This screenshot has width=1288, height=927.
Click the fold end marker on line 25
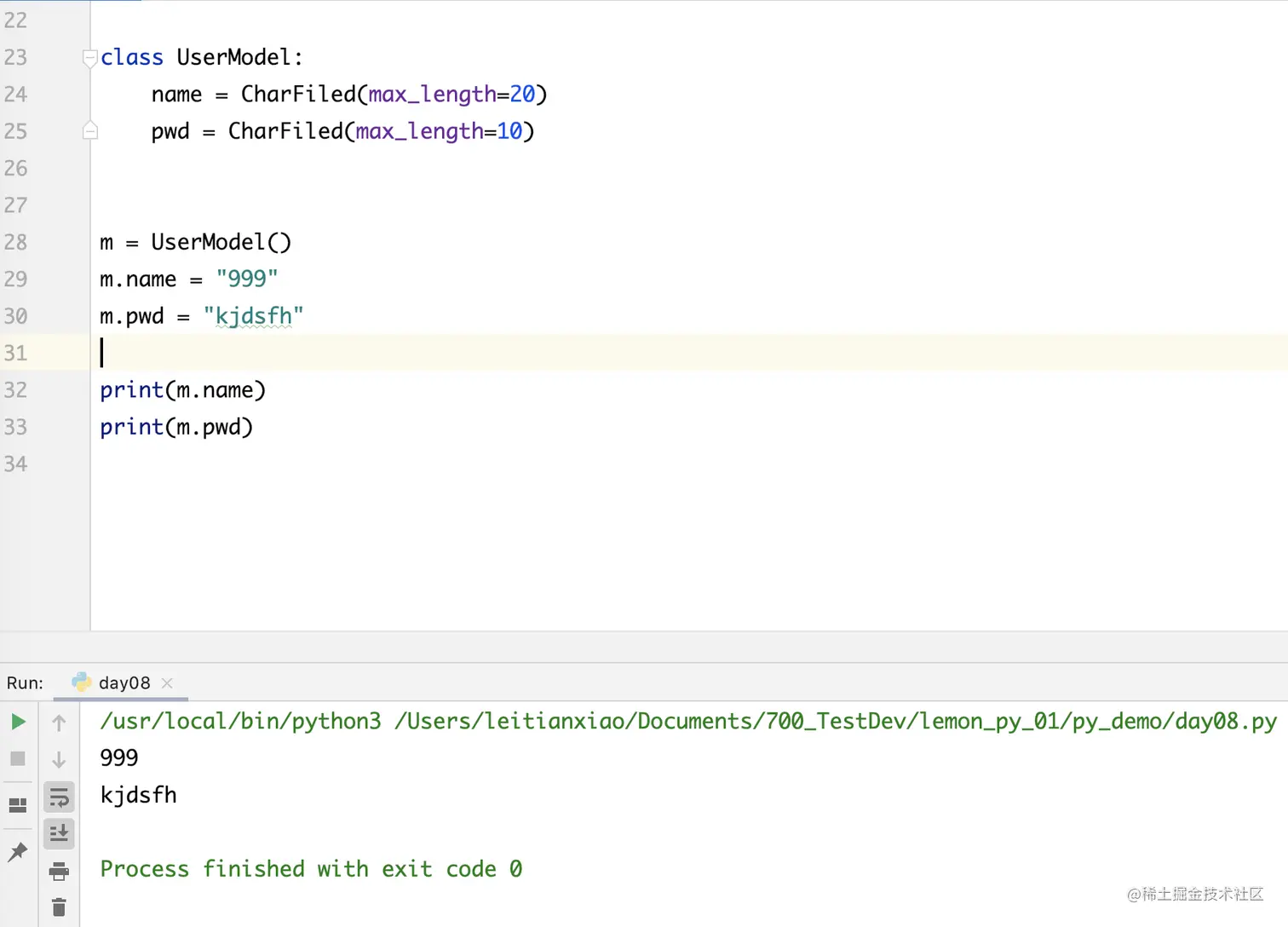click(89, 131)
